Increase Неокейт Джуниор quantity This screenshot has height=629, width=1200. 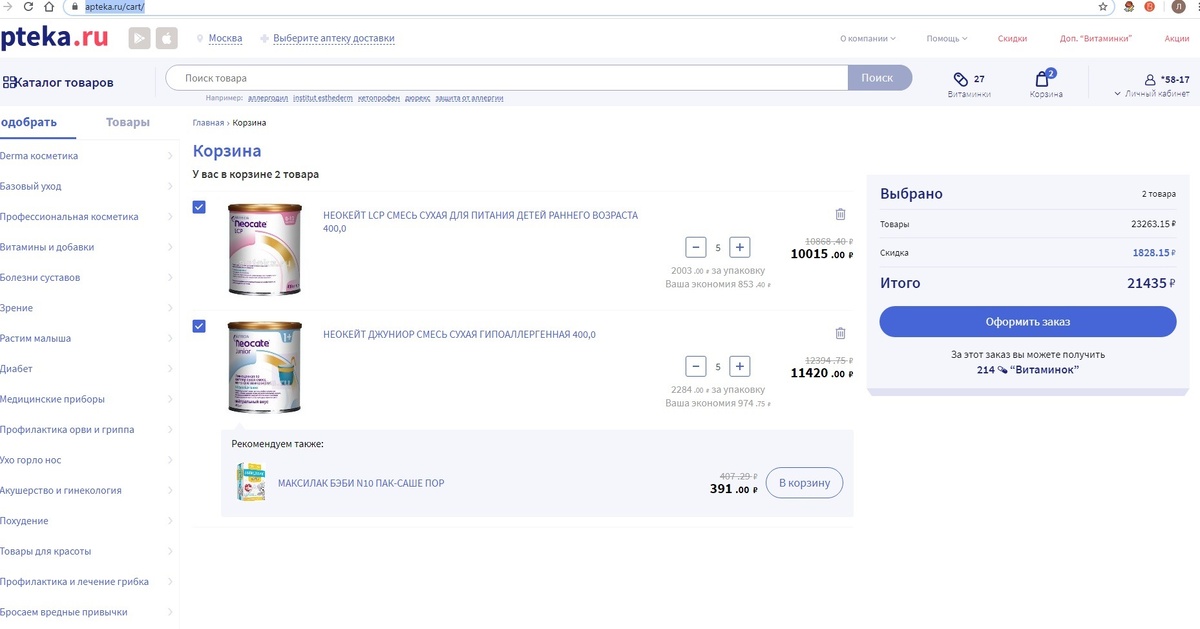(x=739, y=366)
